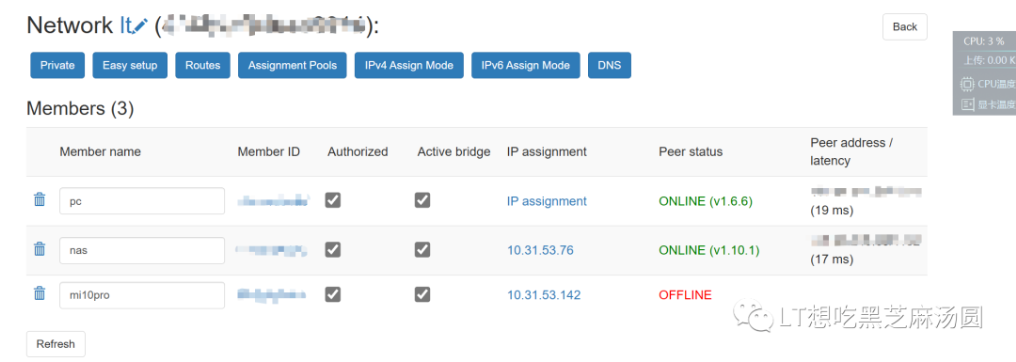Viewport: 1016px width, 362px height.
Task: Toggle Active bridge for the mi10pro member
Action: pos(422,295)
